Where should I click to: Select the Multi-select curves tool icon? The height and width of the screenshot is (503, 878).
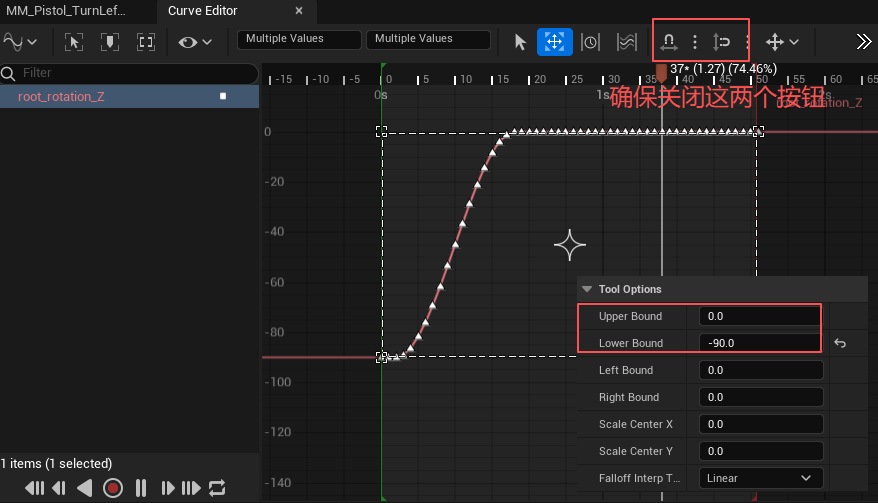(x=627, y=42)
